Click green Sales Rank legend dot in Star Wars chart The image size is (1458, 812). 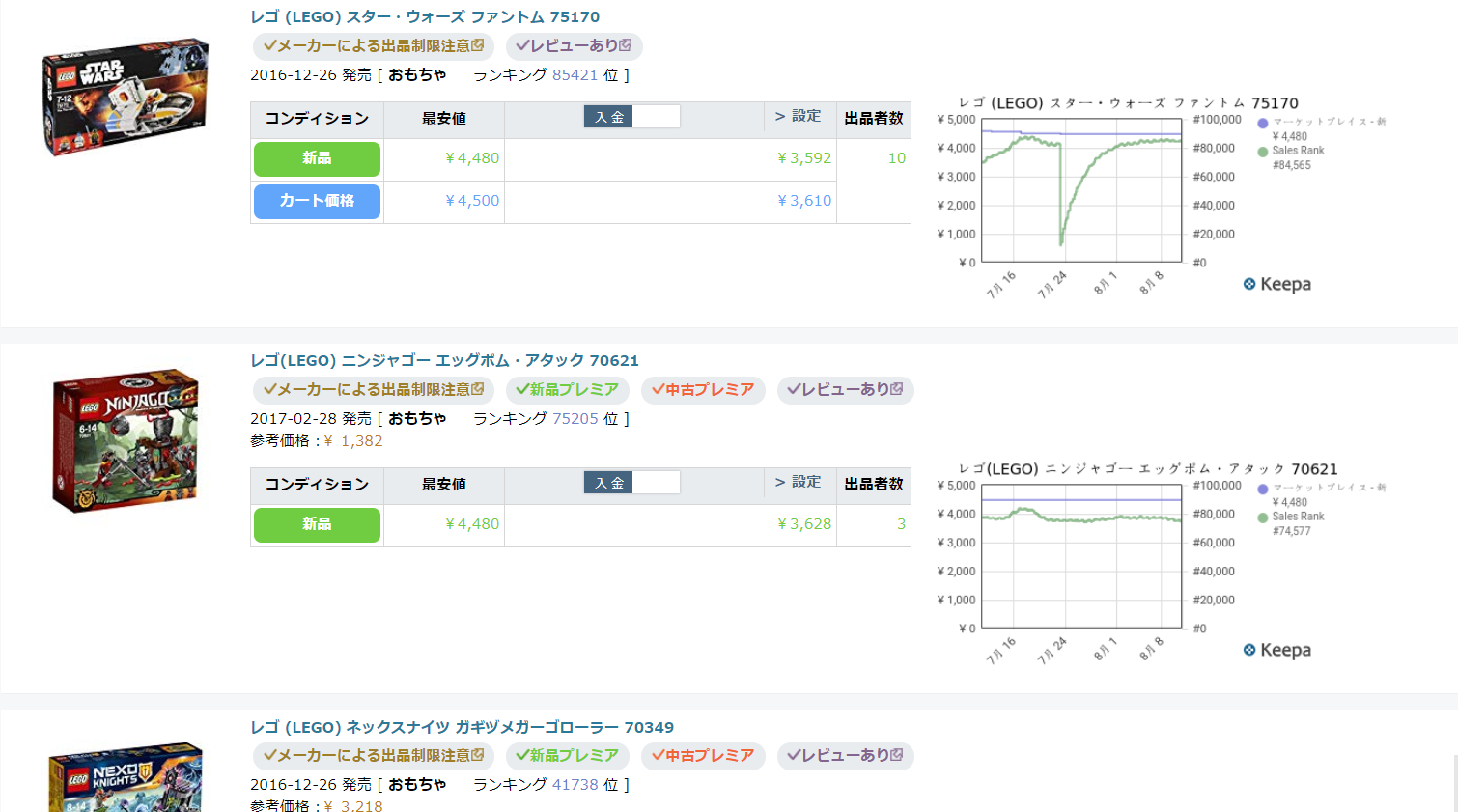click(1263, 152)
